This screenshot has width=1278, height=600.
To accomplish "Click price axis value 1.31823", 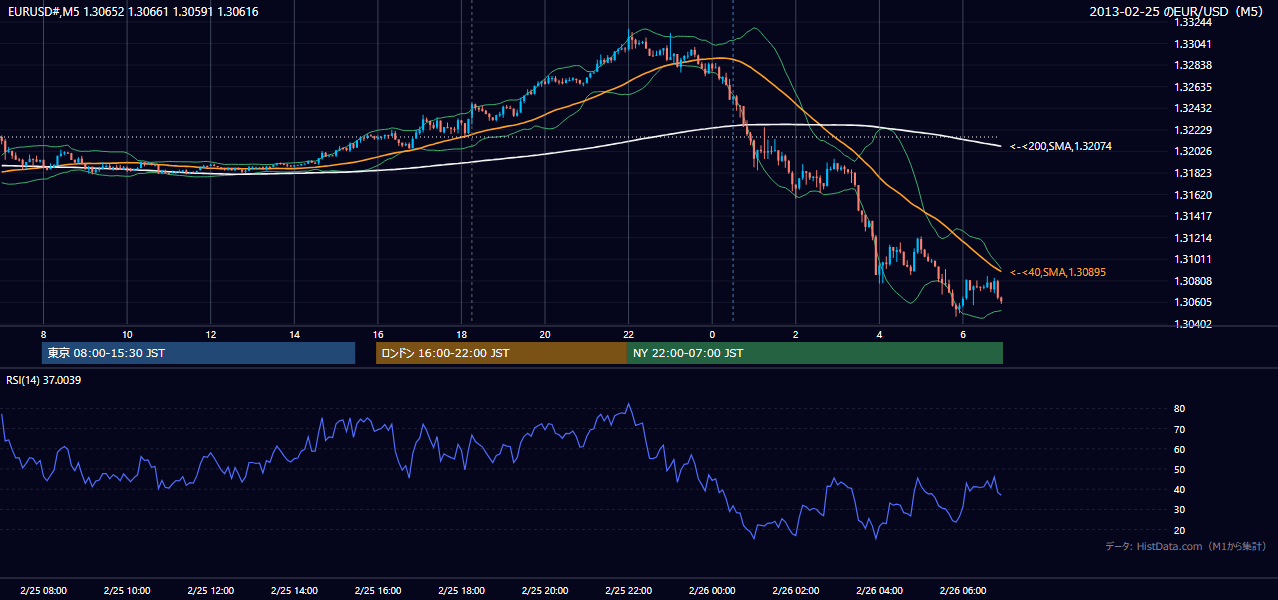I will (1195, 173).
